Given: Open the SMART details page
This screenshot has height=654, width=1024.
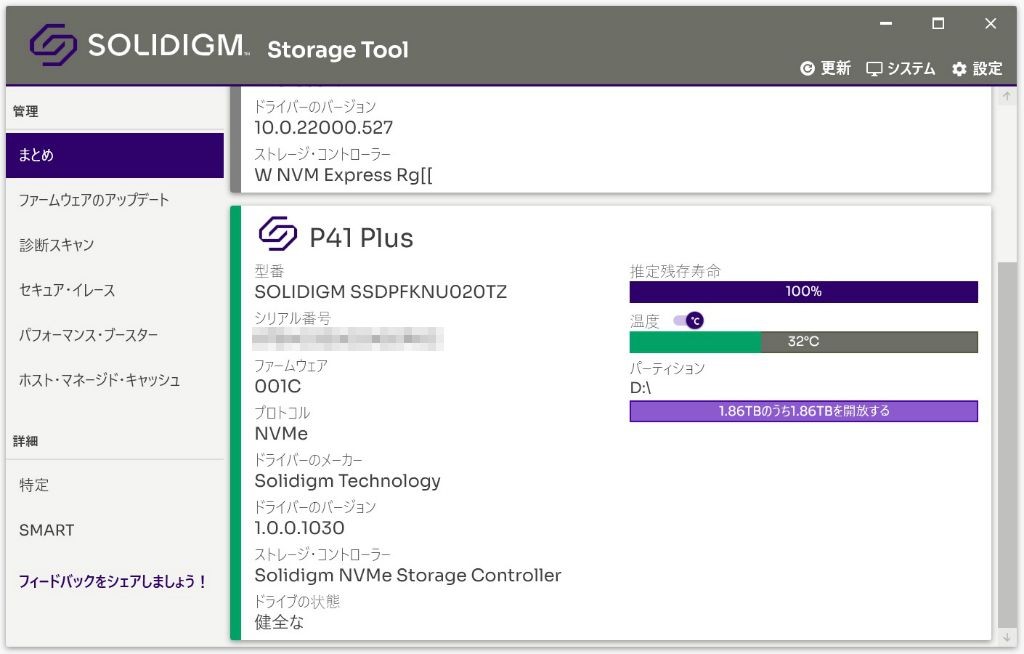Looking at the screenshot, I should (x=46, y=530).
